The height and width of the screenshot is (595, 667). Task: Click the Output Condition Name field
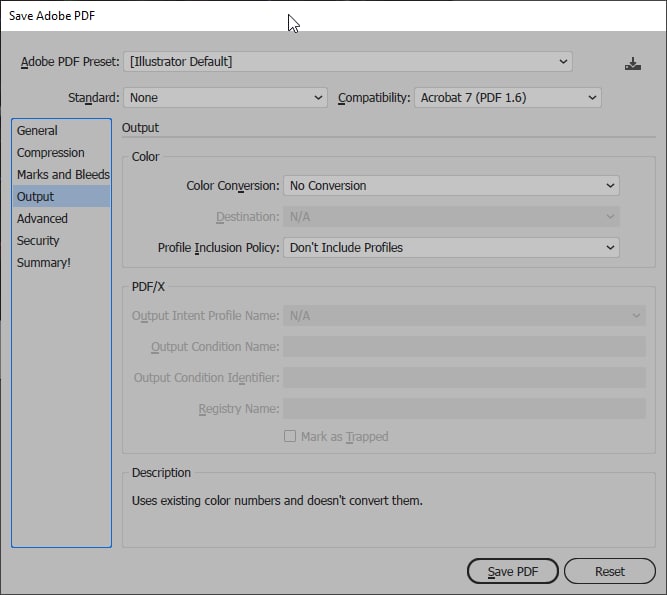point(464,347)
